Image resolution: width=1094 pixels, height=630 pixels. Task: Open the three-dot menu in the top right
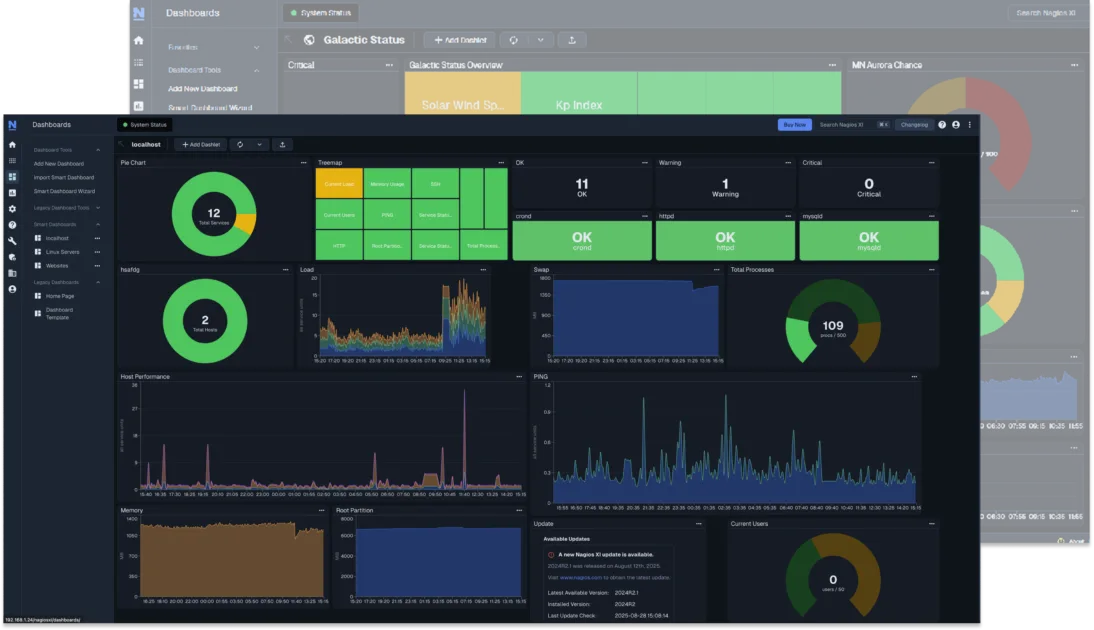click(x=970, y=125)
